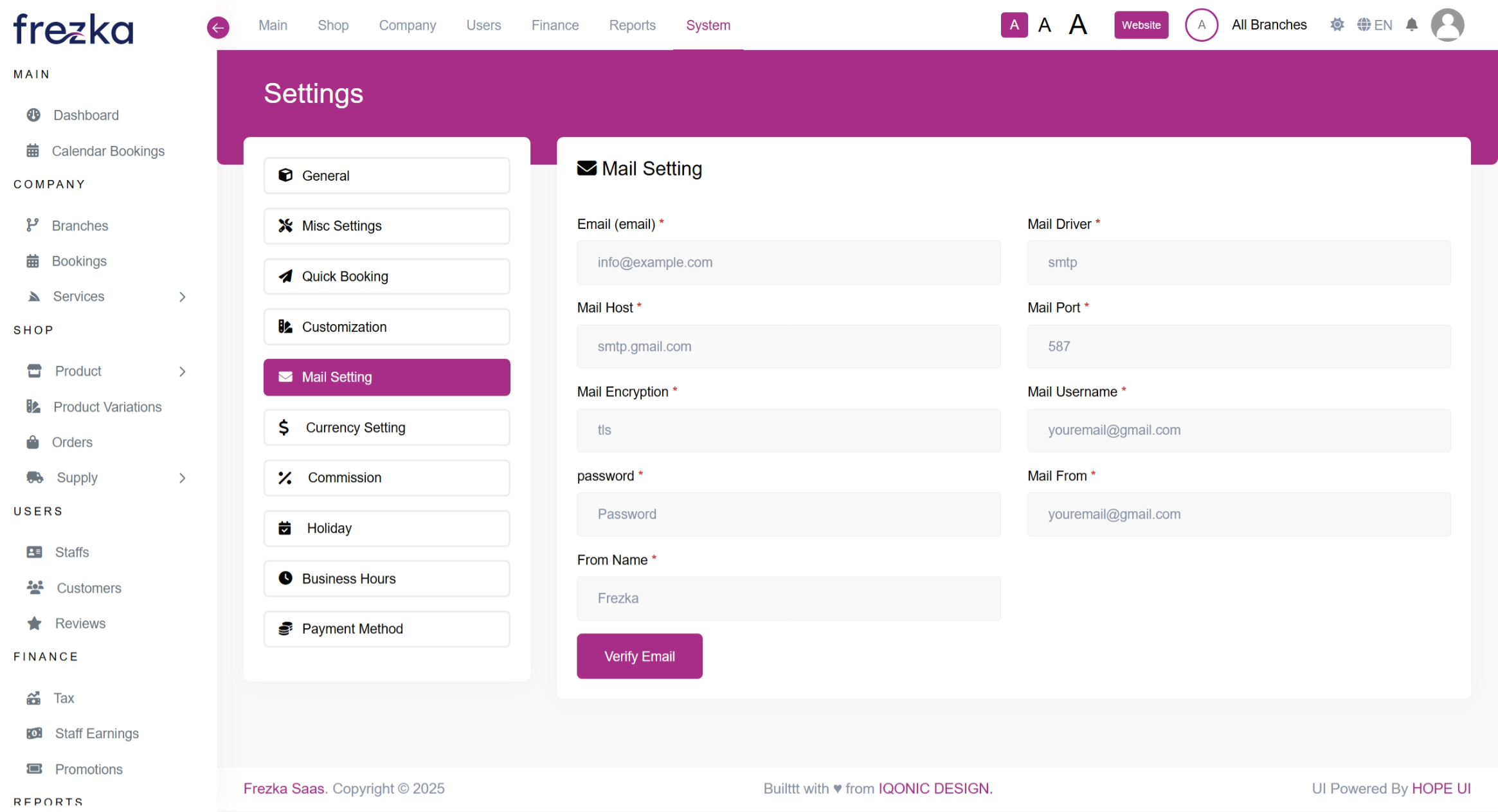
Task: Expand the Product submenu chevron
Action: (x=183, y=371)
